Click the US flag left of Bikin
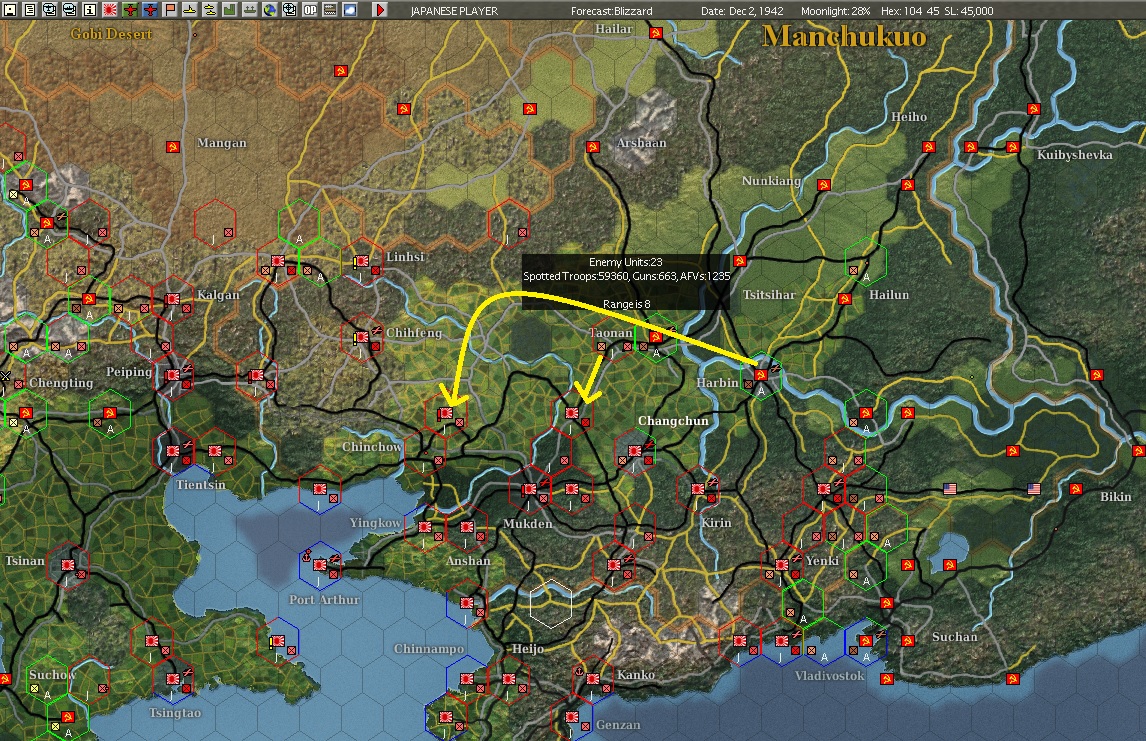This screenshot has height=741, width=1146. point(1033,489)
